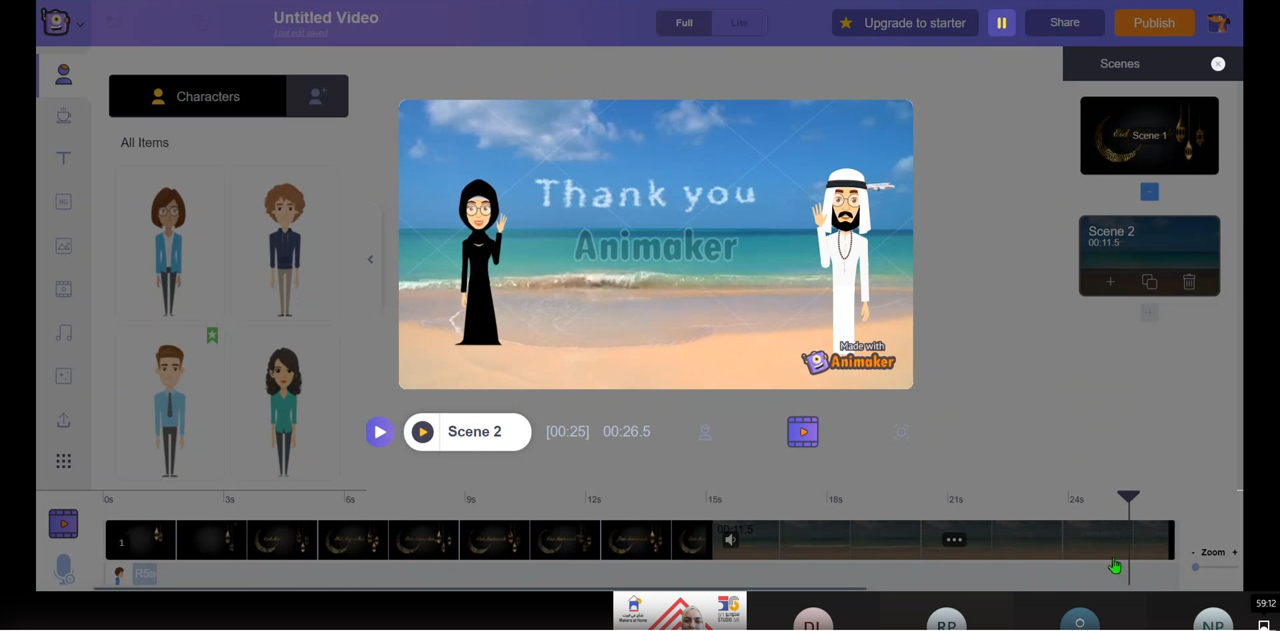Click the Publish button
Viewport: 1280px width, 631px height.
click(x=1154, y=23)
